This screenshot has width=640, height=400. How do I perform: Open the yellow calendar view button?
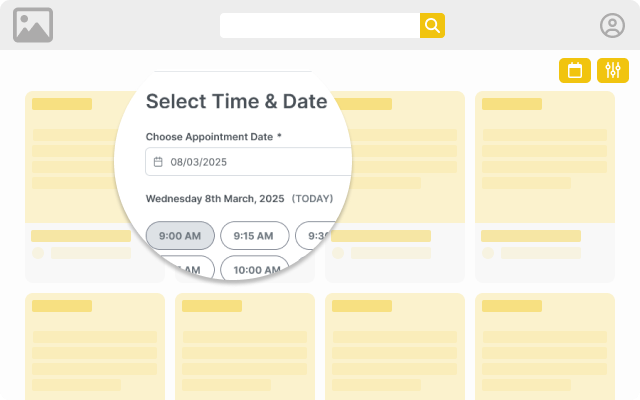pos(574,70)
